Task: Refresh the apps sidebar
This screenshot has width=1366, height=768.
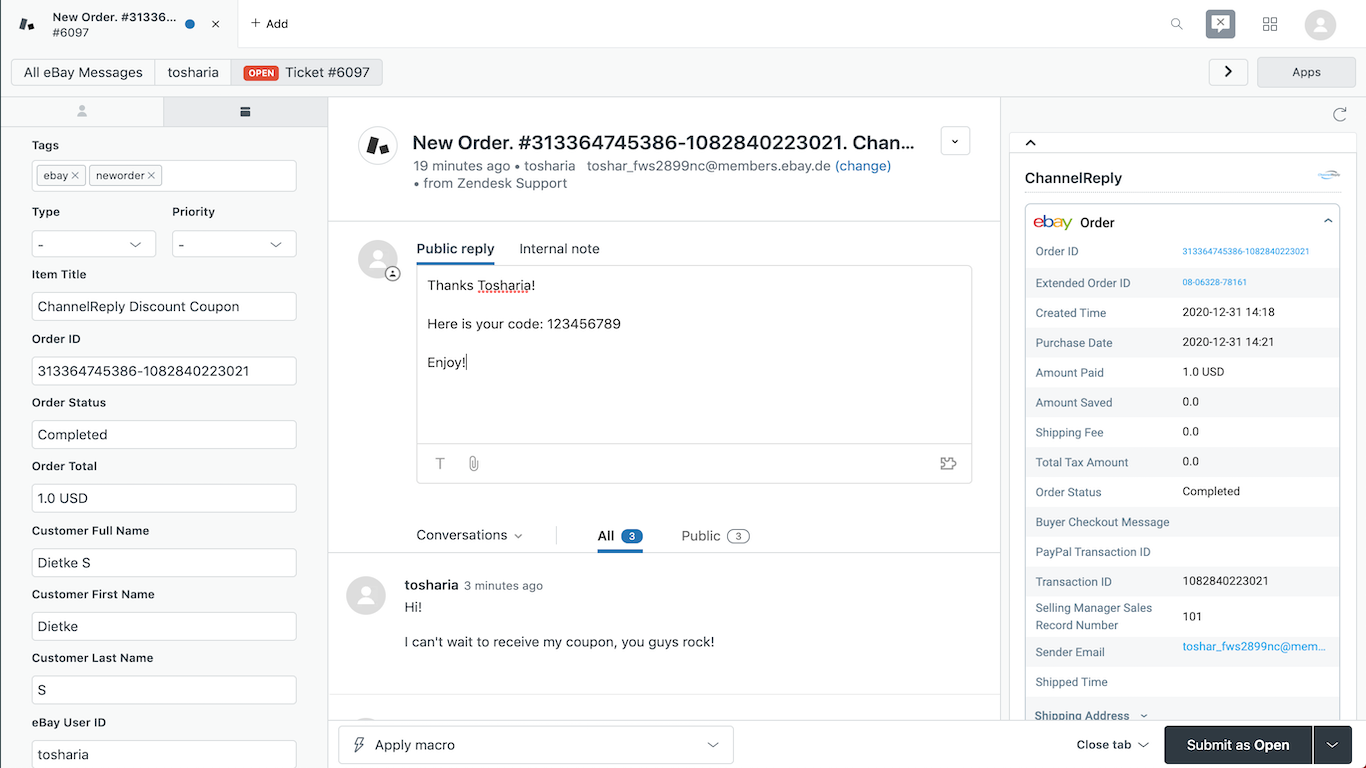Action: pos(1339,114)
